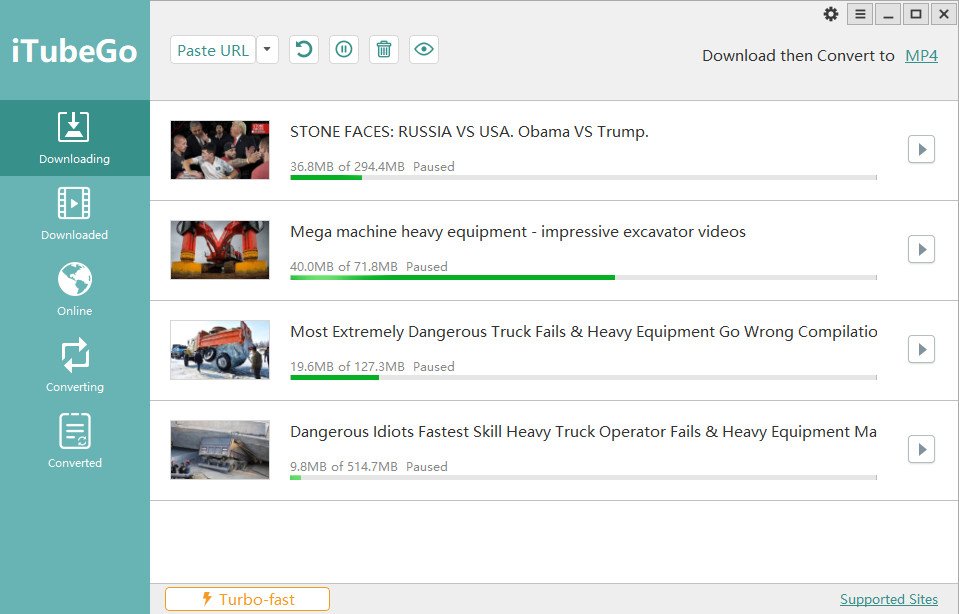Open the Downloading section in sidebar
The height and width of the screenshot is (614, 959).
(75, 138)
